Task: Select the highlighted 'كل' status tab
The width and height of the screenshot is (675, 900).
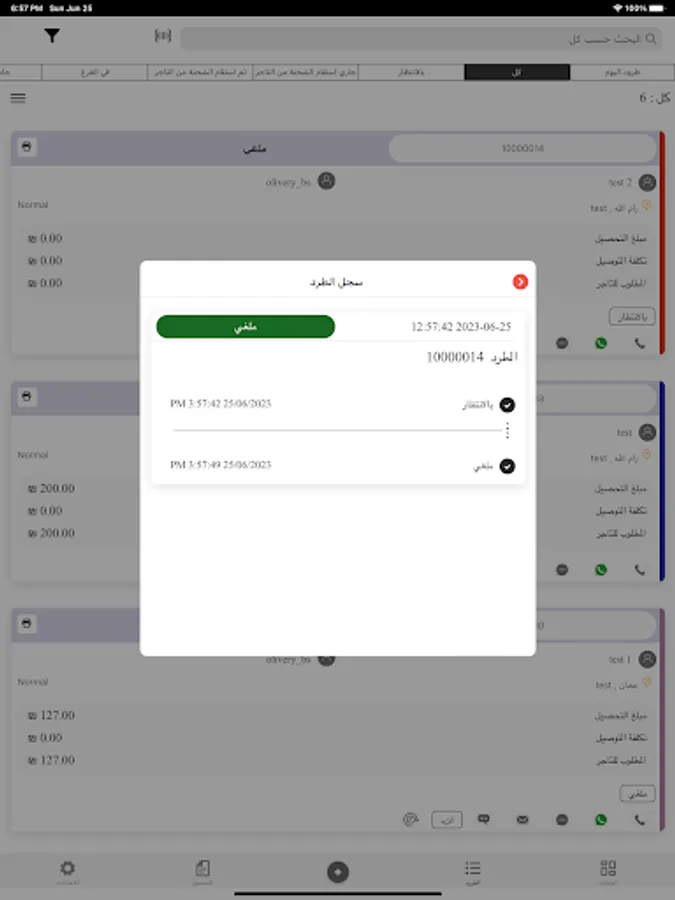Action: click(517, 72)
